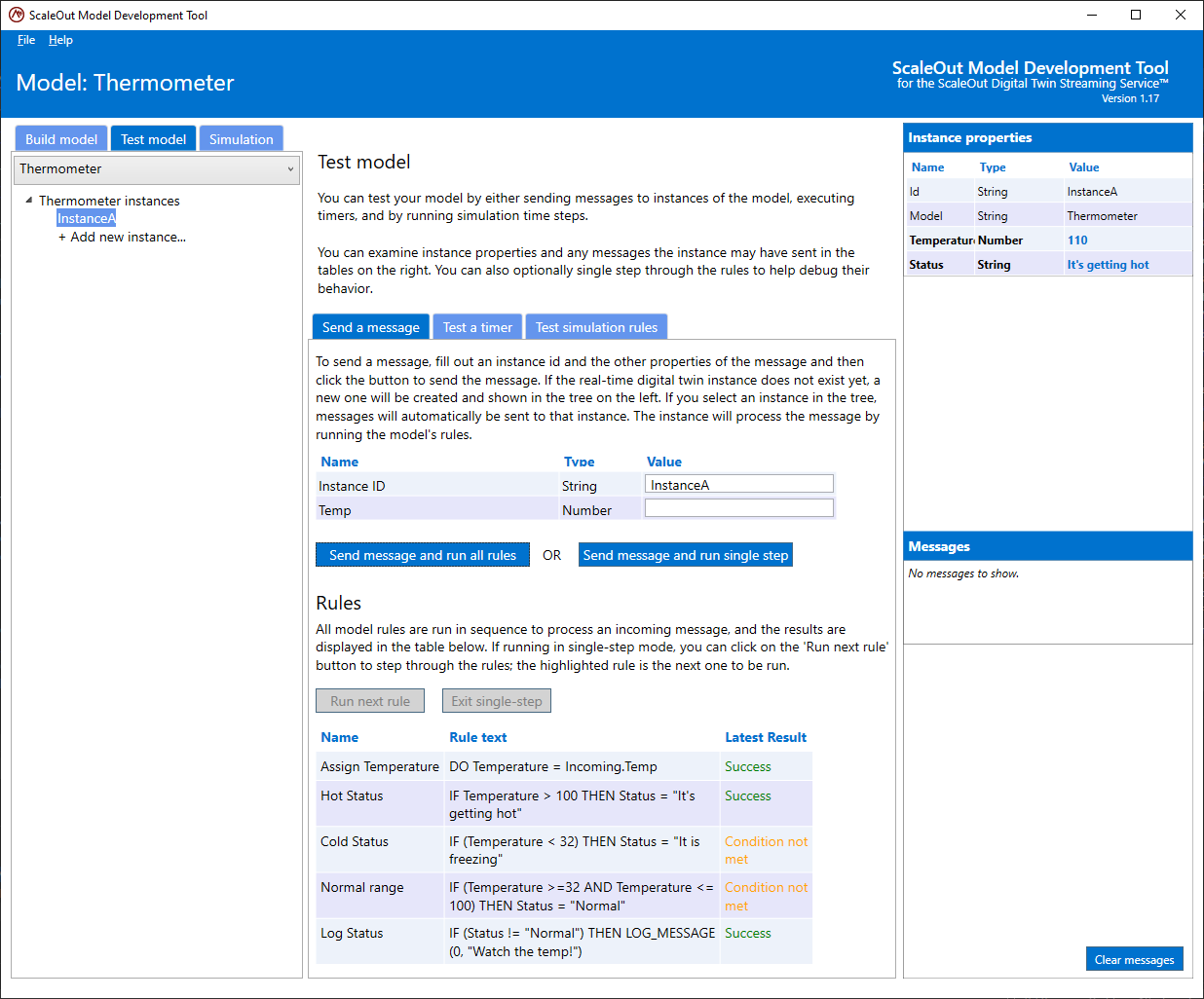Select the Normal range rule name
Image resolution: width=1204 pixels, height=999 pixels.
pyautogui.click(x=362, y=887)
